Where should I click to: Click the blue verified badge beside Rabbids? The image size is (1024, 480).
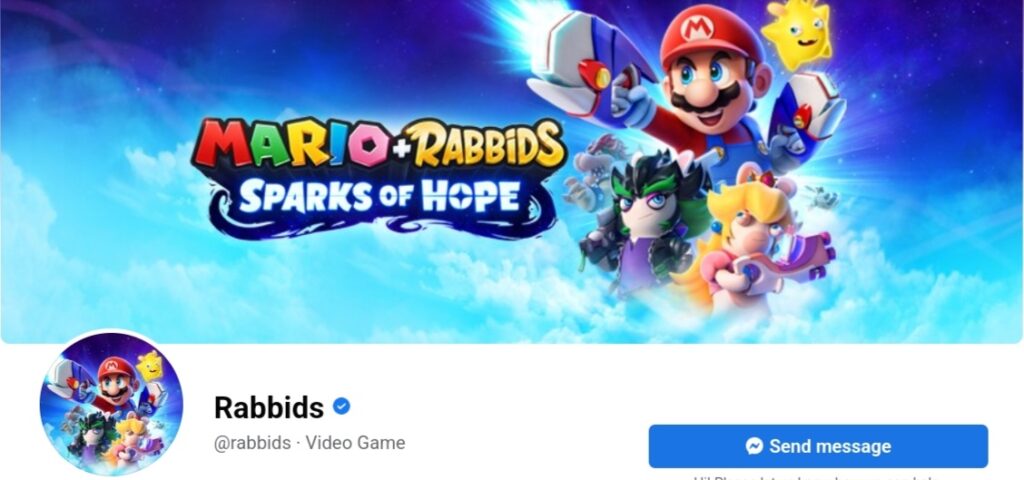coord(341,406)
